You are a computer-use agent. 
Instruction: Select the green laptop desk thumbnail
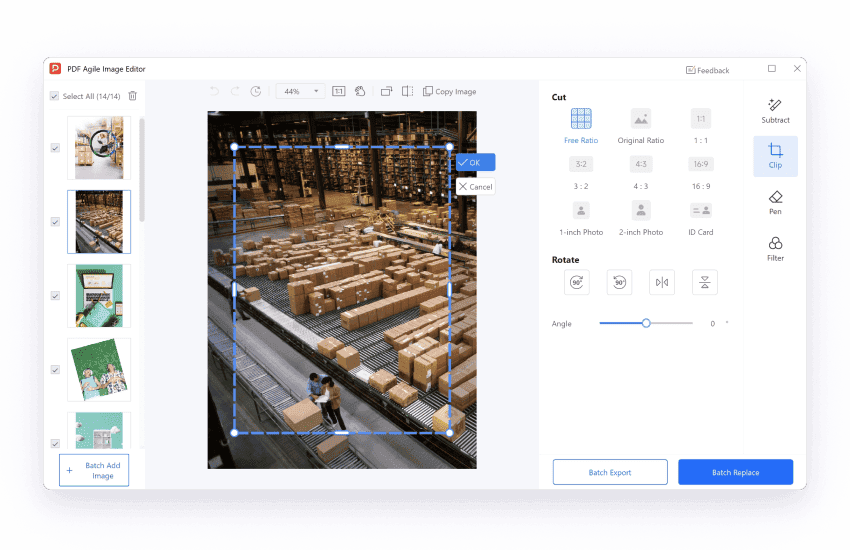click(x=99, y=296)
